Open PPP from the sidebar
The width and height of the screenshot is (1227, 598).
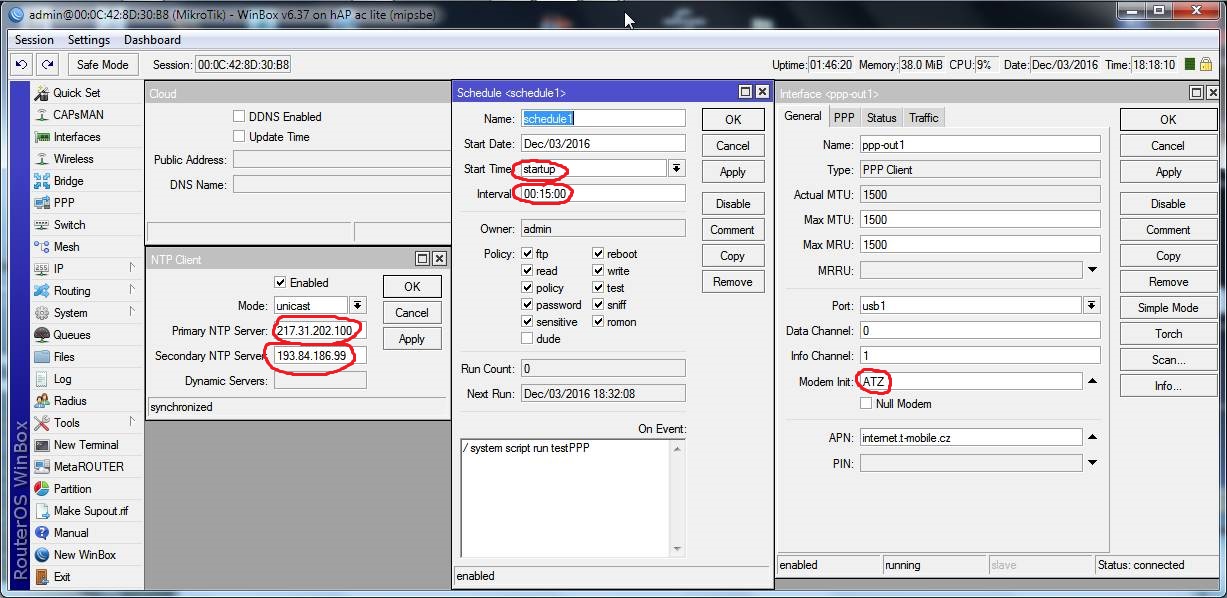pyautogui.click(x=64, y=203)
